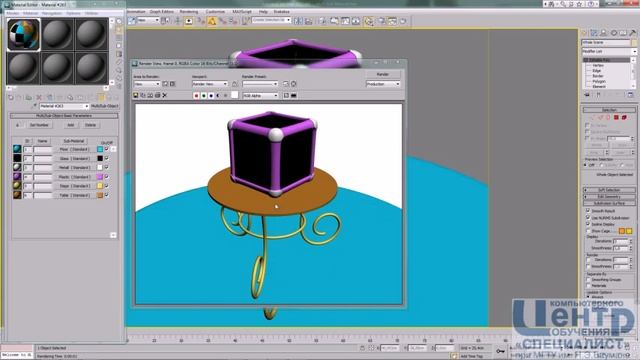Click the Align tool icon in main toolbar
The width and height of the screenshot is (640, 360).
pos(309,21)
